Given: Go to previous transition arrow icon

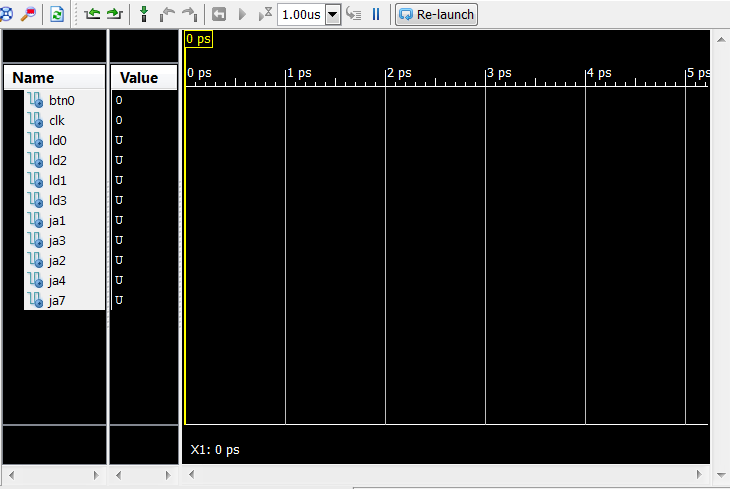Looking at the screenshot, I should pos(92,14).
